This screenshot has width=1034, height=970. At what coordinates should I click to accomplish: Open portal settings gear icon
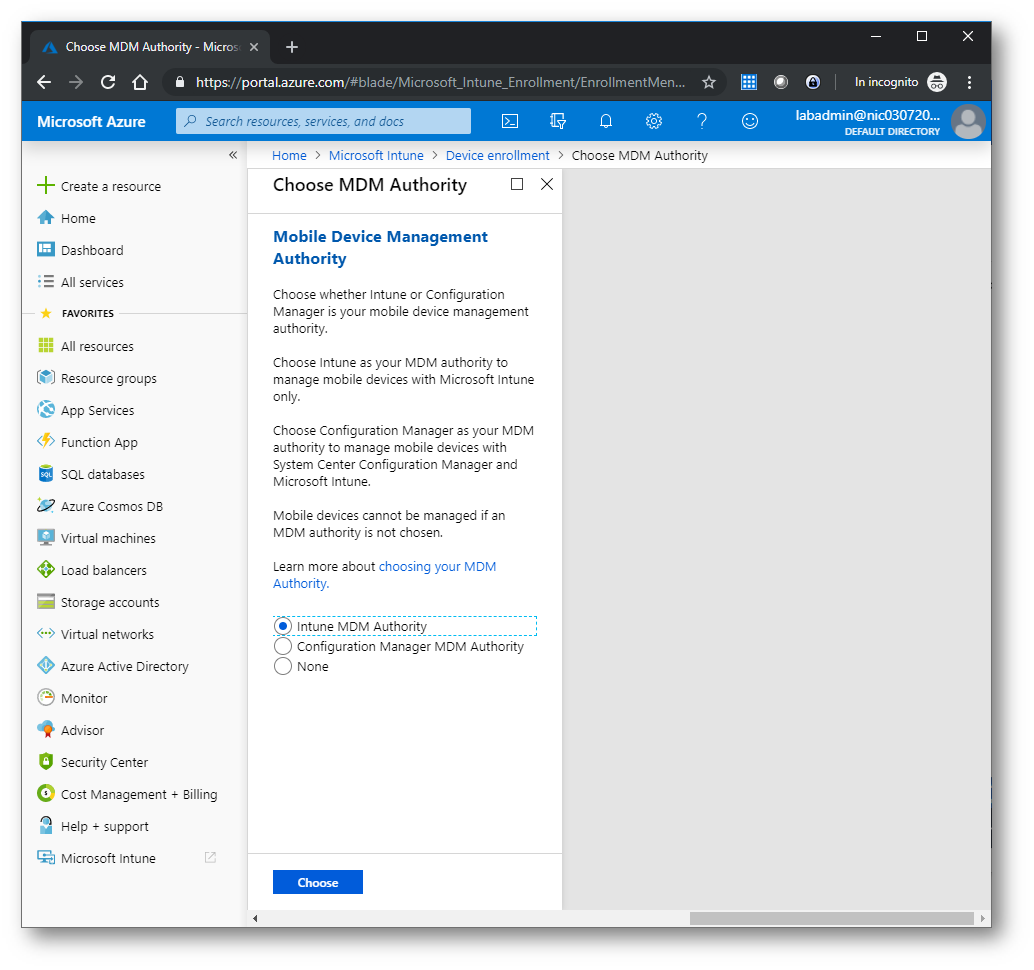pos(654,121)
